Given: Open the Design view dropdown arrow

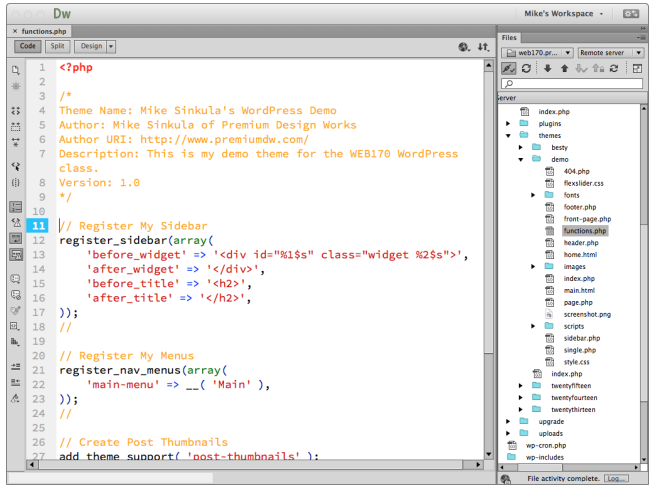Looking at the screenshot, I should coord(111,46).
